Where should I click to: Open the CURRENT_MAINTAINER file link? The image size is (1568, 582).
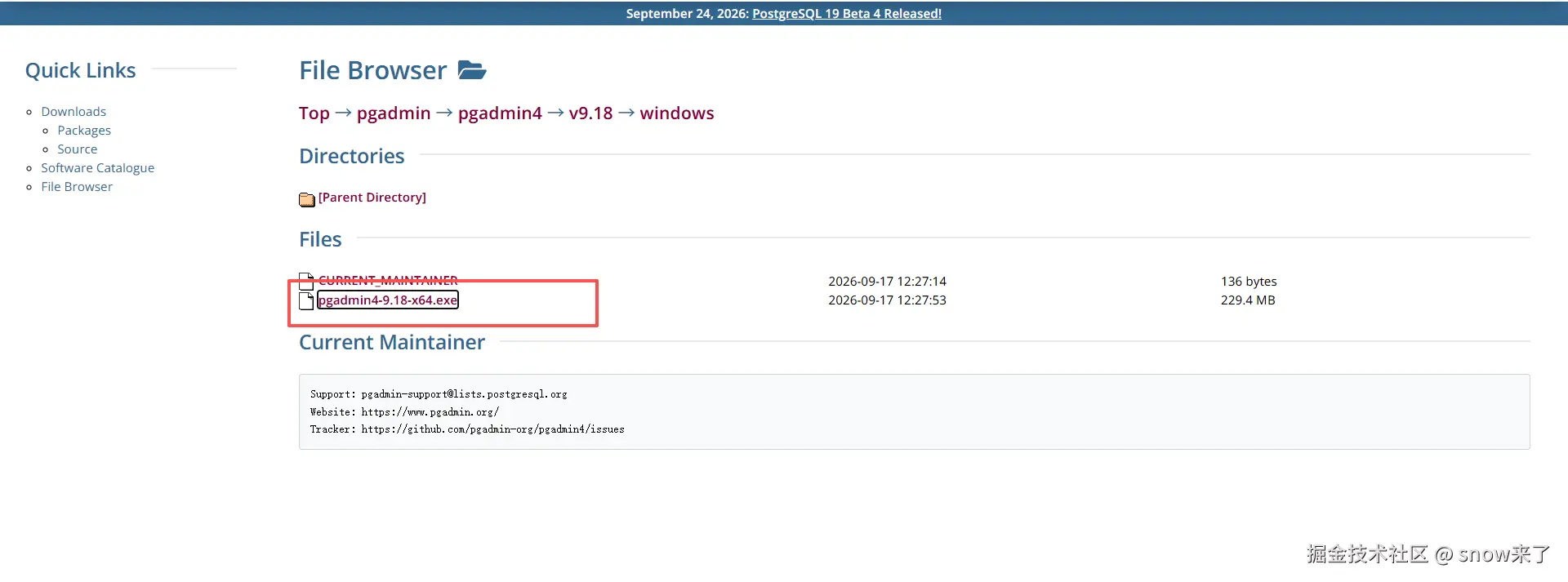tap(388, 280)
